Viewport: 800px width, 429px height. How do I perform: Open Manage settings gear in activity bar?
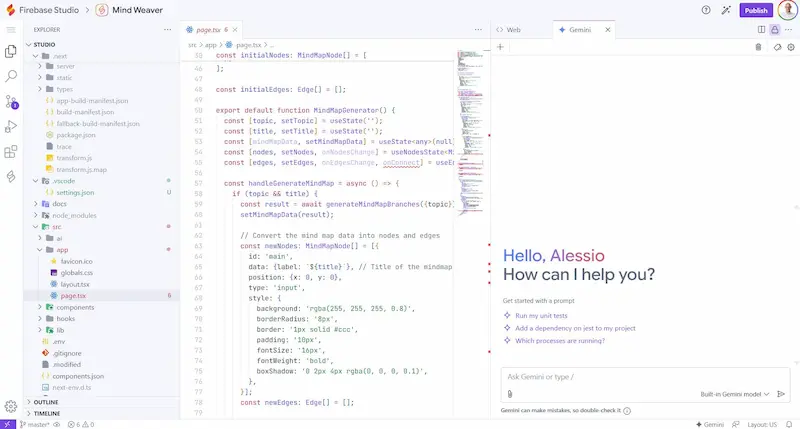11,406
